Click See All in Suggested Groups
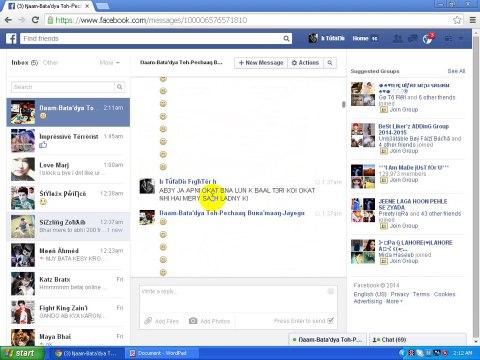This screenshot has width=480, height=360. pyautogui.click(x=456, y=71)
